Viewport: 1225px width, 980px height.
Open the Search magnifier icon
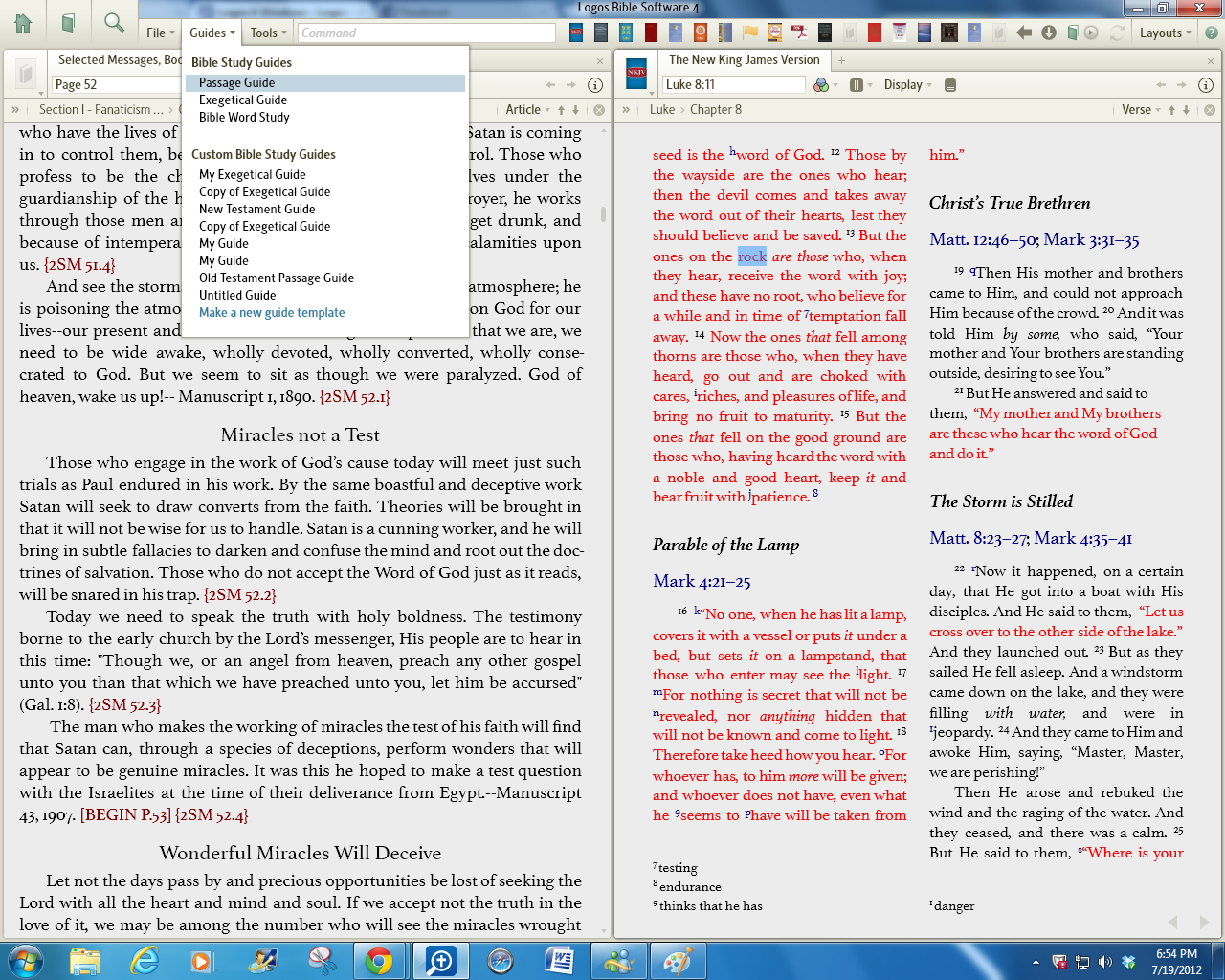coord(114,23)
